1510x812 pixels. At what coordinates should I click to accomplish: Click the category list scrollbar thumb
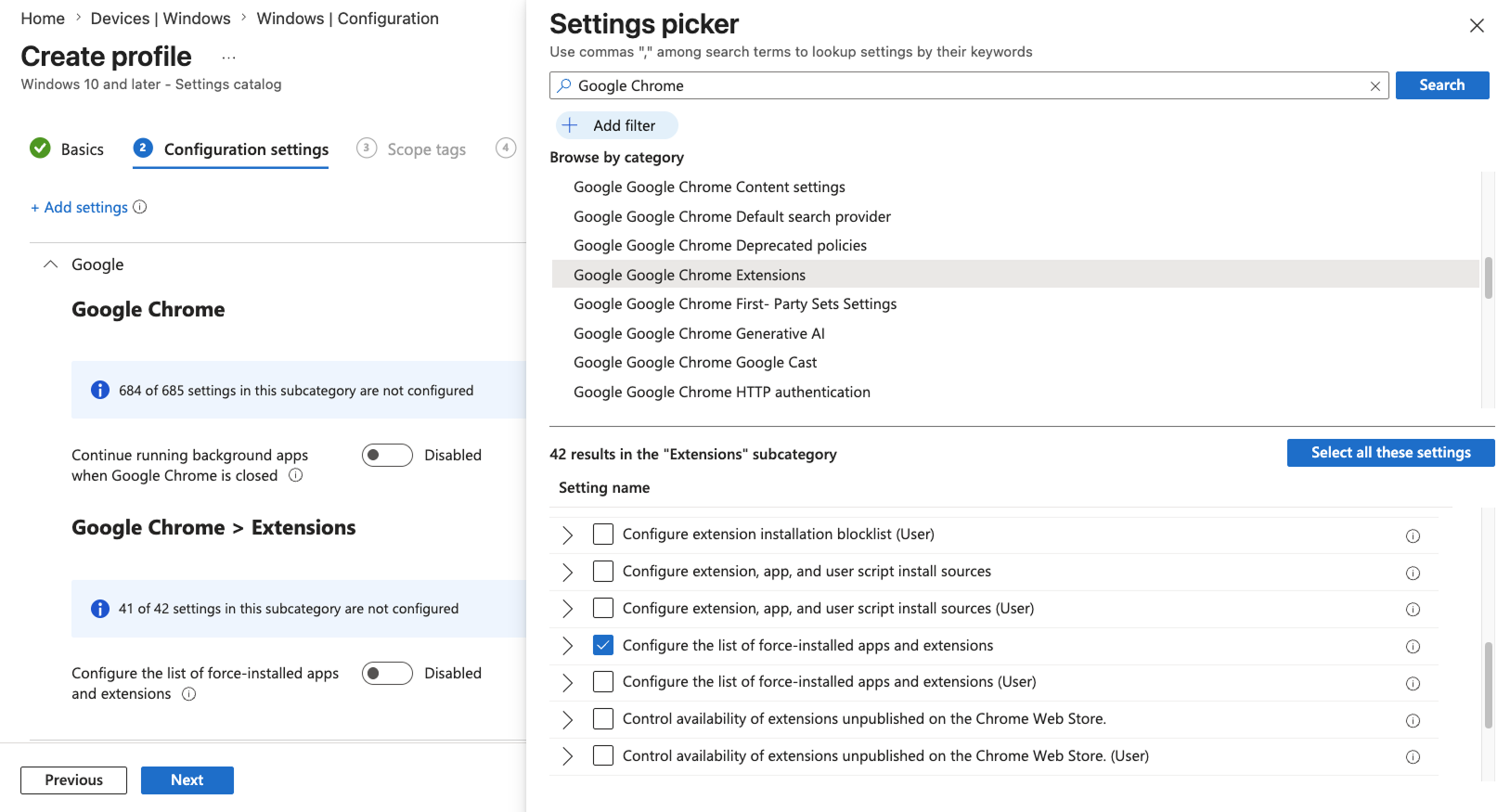[x=1489, y=277]
